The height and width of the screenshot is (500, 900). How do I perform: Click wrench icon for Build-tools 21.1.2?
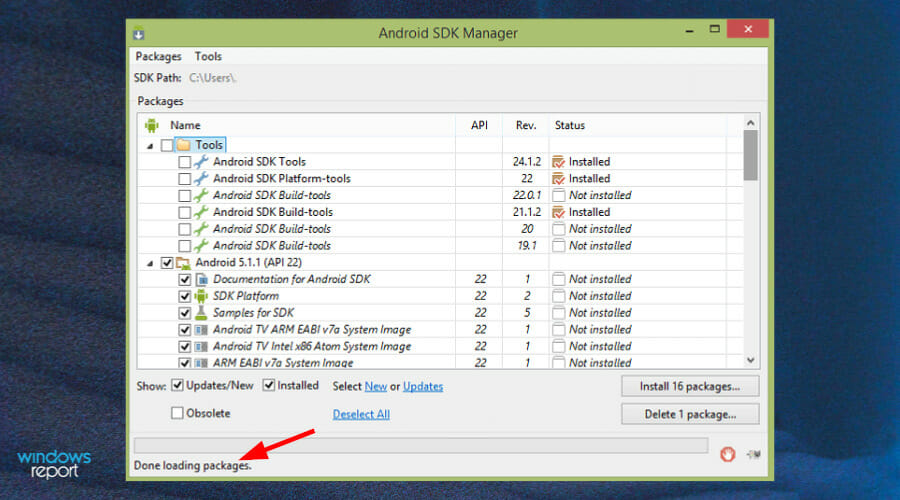pyautogui.click(x=201, y=212)
